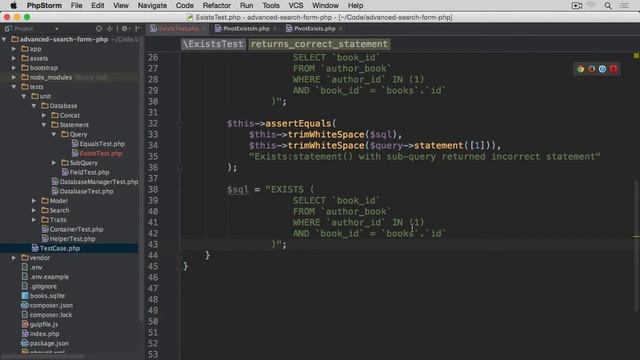Open in Safari browser icon
640x360 pixels.
coord(602,69)
